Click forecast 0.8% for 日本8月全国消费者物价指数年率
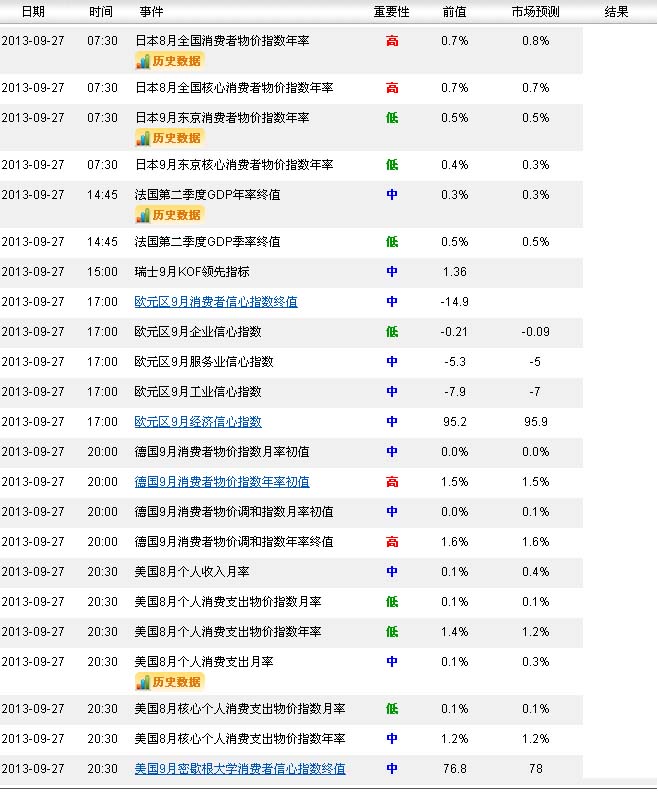Image resolution: width=658 pixels, height=795 pixels. (x=536, y=41)
